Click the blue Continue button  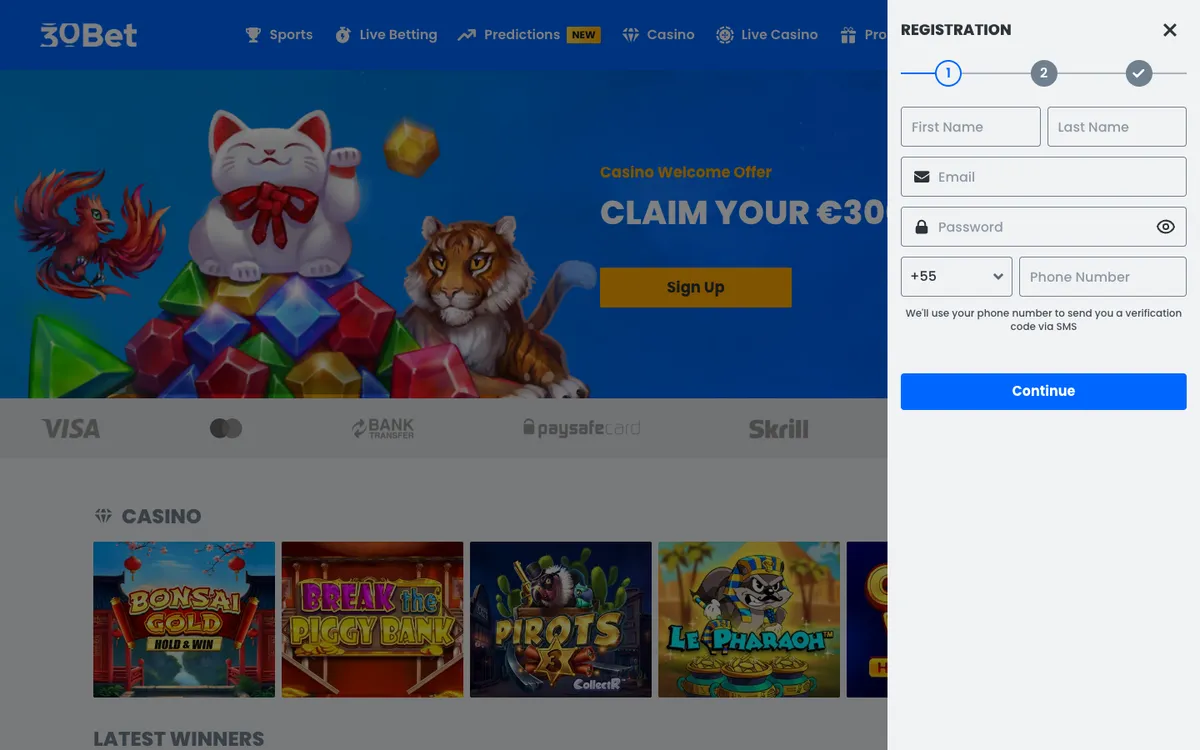click(1044, 391)
